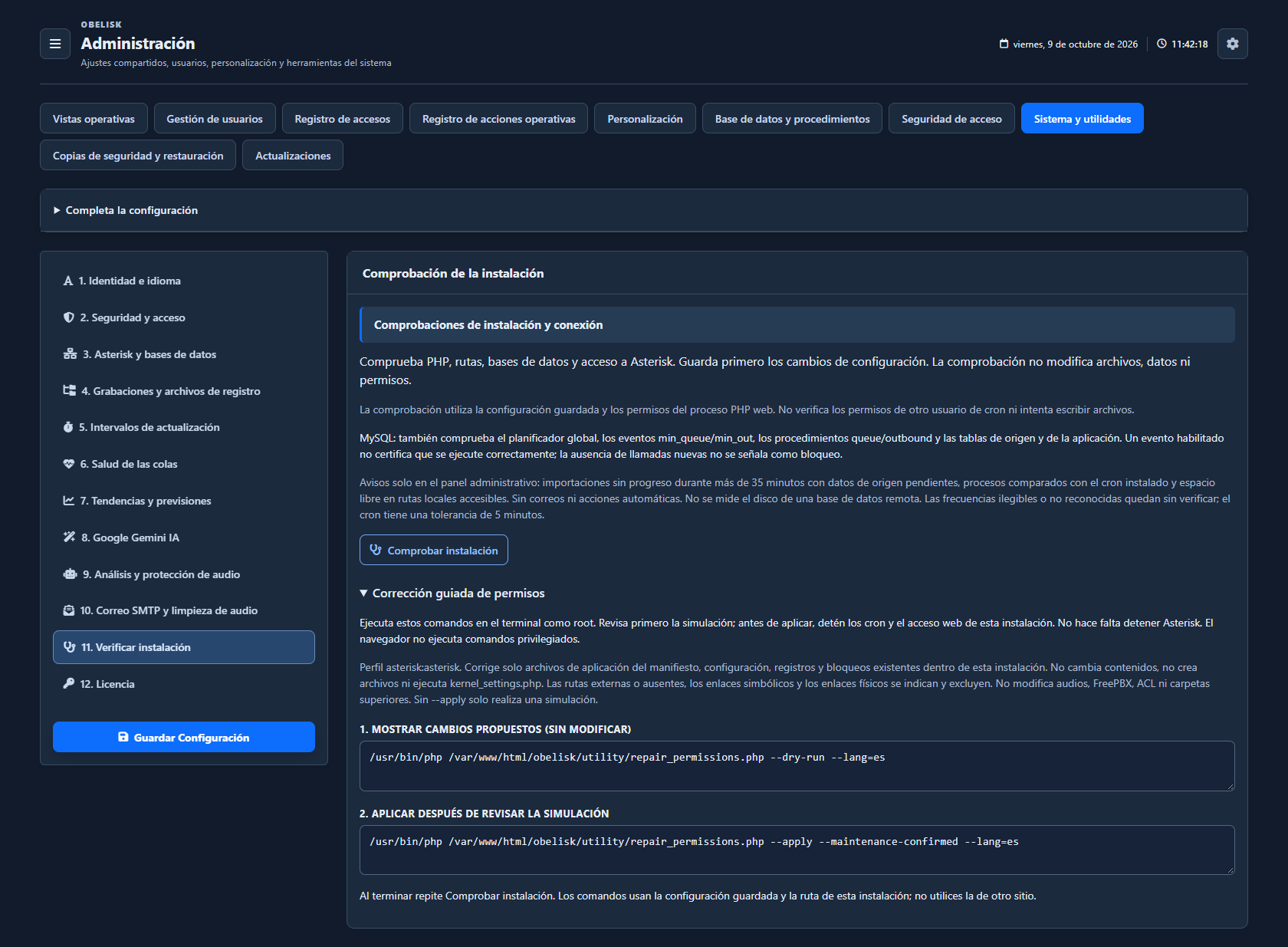Select the Sistema y utilidades tab

[x=1083, y=119]
